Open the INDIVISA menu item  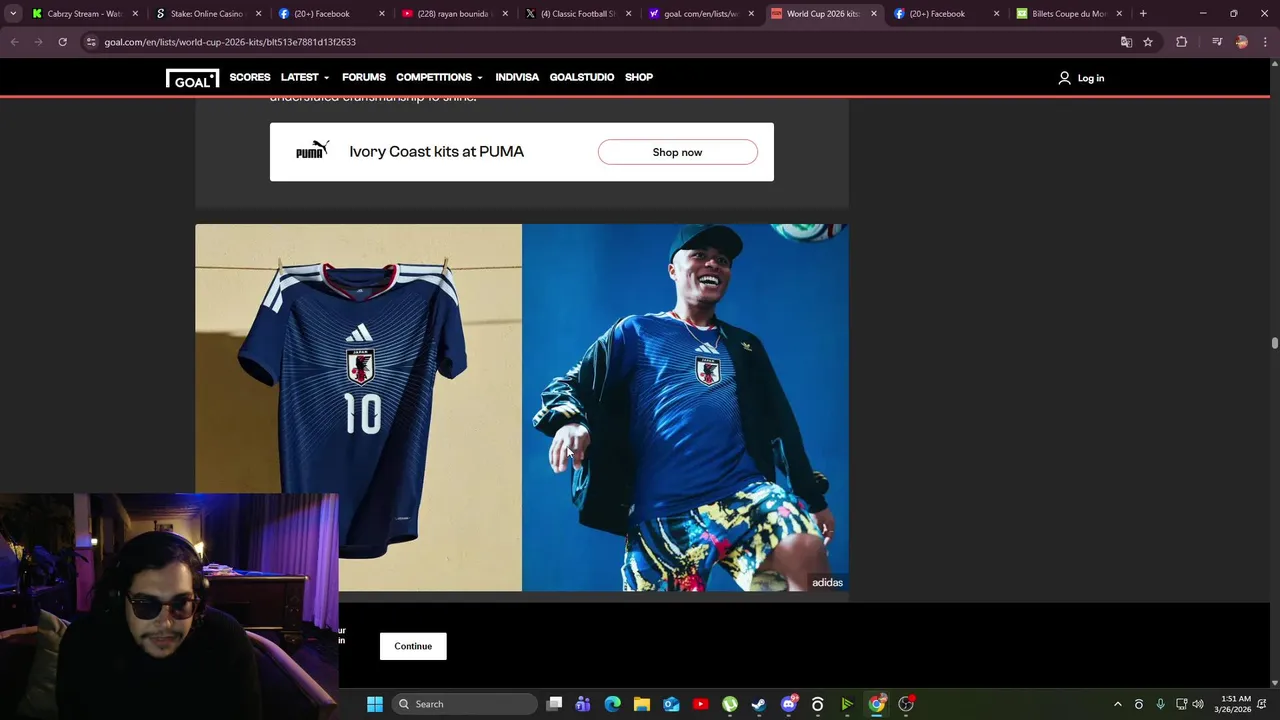(517, 77)
